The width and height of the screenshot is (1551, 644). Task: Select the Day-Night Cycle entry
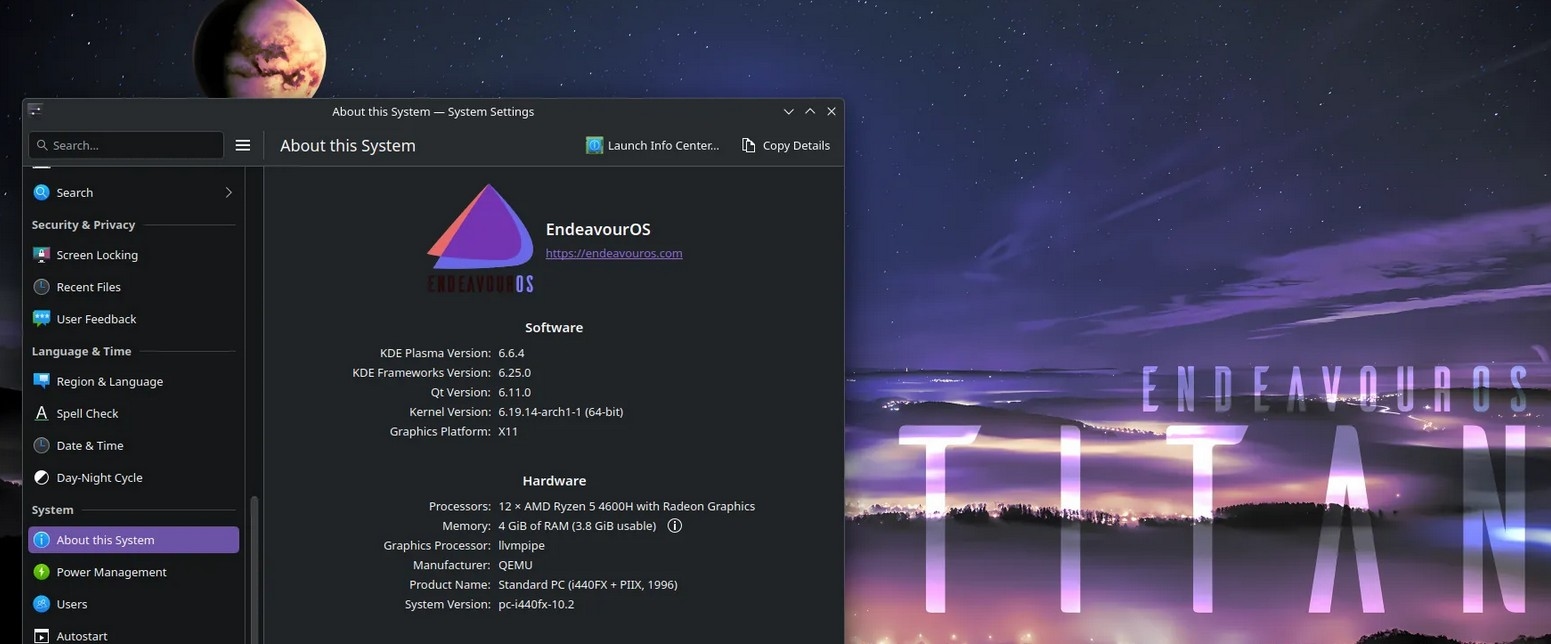134,477
